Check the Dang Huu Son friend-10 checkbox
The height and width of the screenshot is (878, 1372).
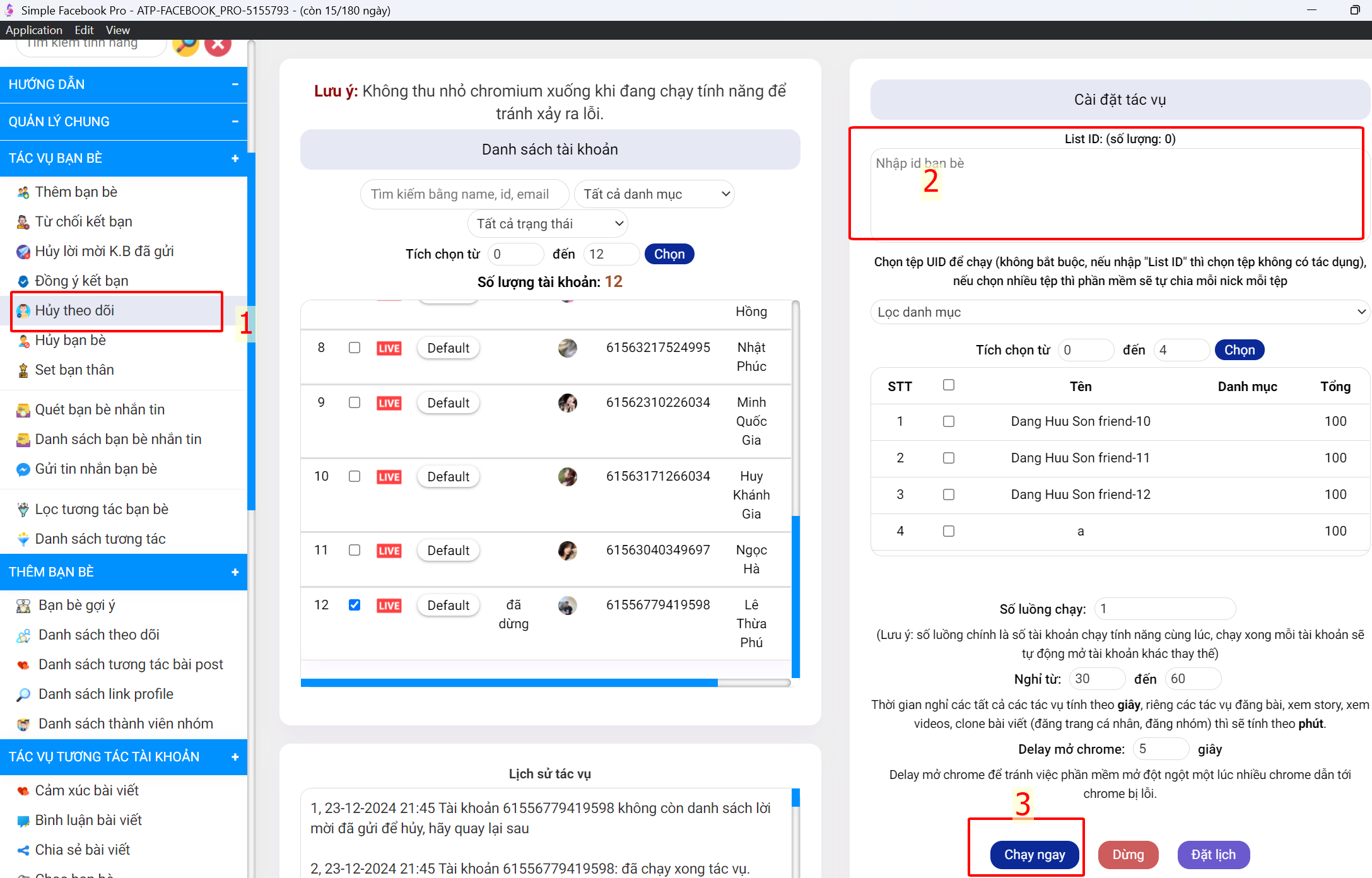[948, 421]
